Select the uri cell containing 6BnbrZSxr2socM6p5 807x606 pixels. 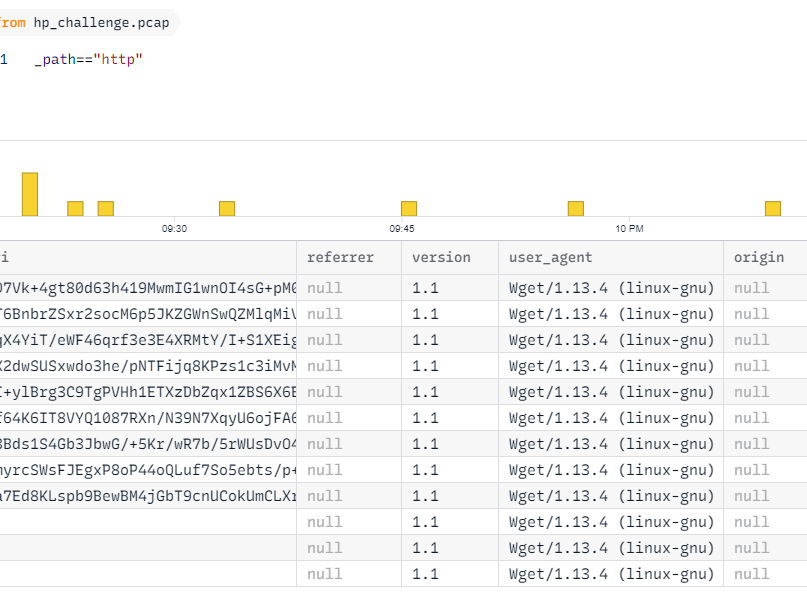(x=148, y=314)
